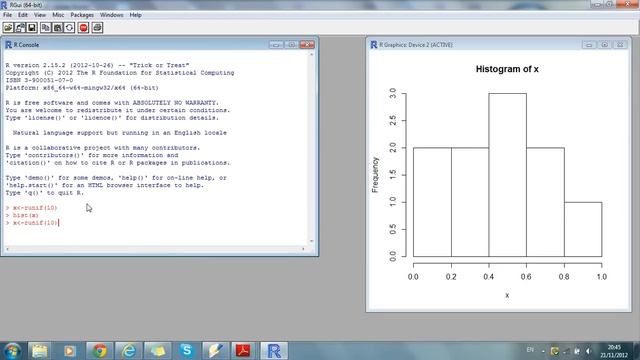The image size is (640, 360).
Task: Click the RGui application icon in main title bar
Action: (x=4, y=4)
